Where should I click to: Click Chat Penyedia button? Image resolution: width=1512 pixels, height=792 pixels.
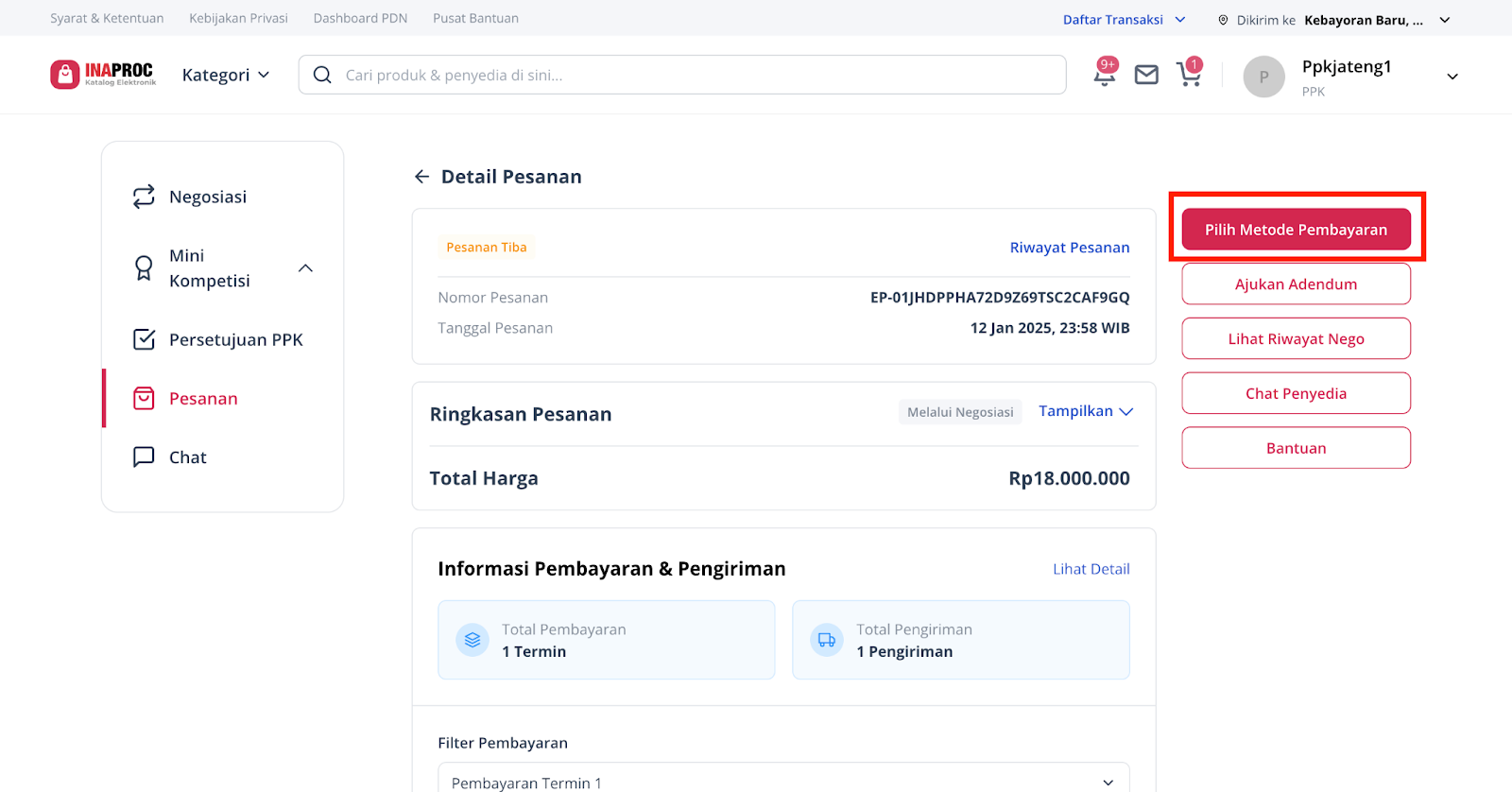1296,393
